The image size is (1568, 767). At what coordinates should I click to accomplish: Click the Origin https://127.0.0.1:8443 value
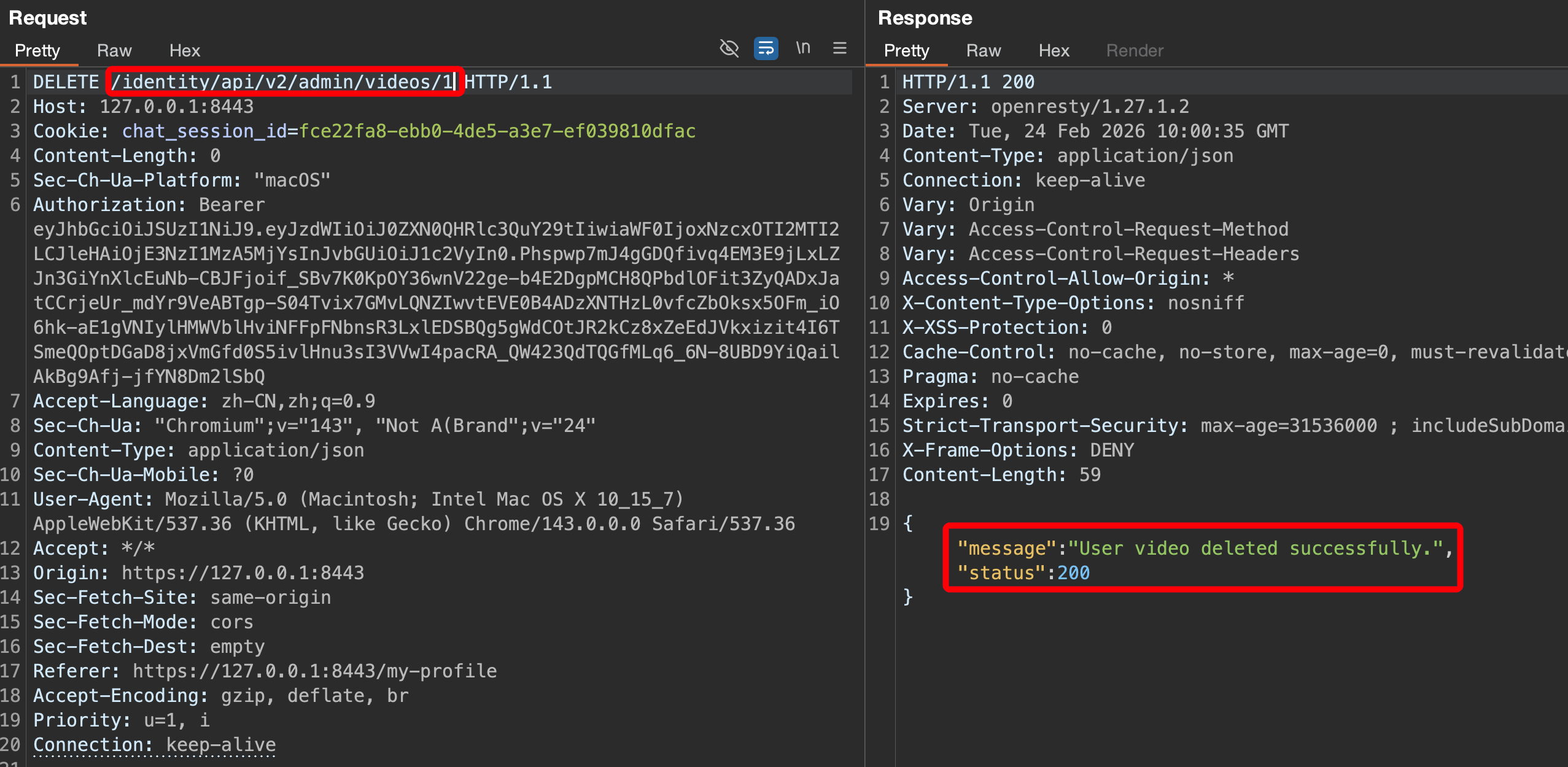tap(243, 573)
